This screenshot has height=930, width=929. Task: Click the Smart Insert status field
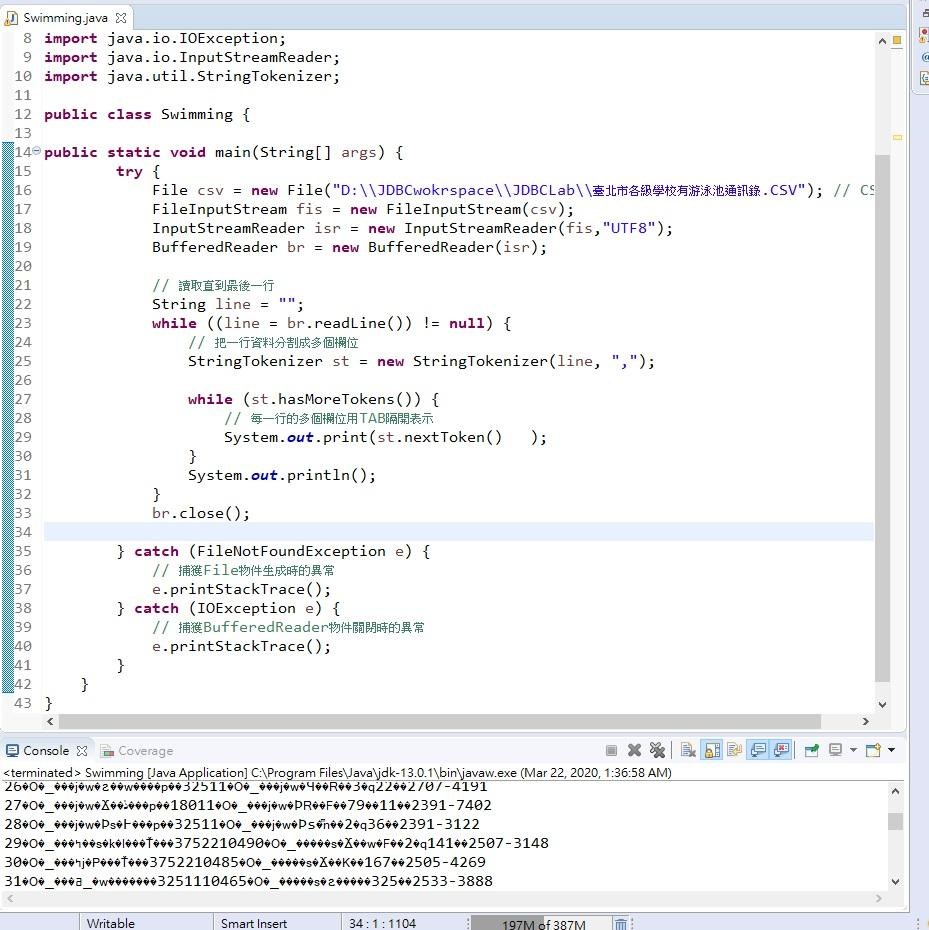254,923
